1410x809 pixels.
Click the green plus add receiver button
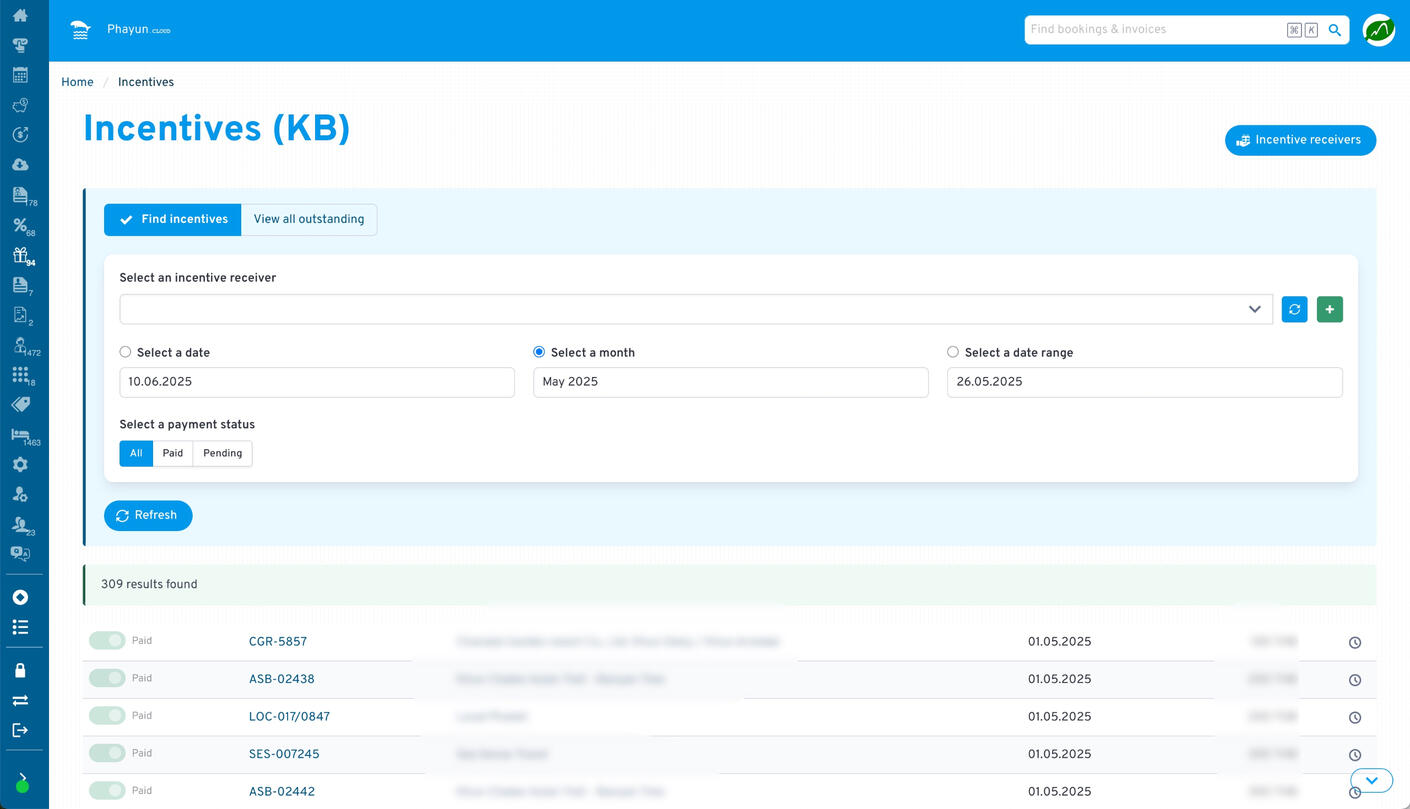click(x=1329, y=310)
